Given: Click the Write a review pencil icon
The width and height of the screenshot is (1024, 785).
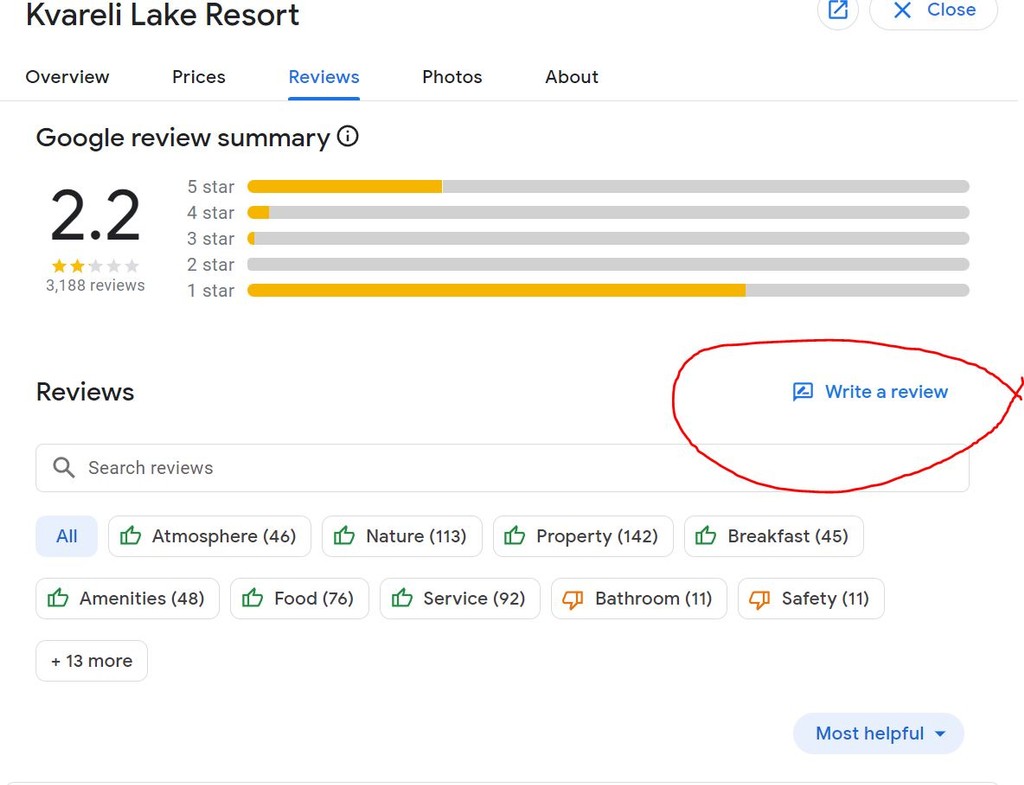Looking at the screenshot, I should [x=803, y=391].
